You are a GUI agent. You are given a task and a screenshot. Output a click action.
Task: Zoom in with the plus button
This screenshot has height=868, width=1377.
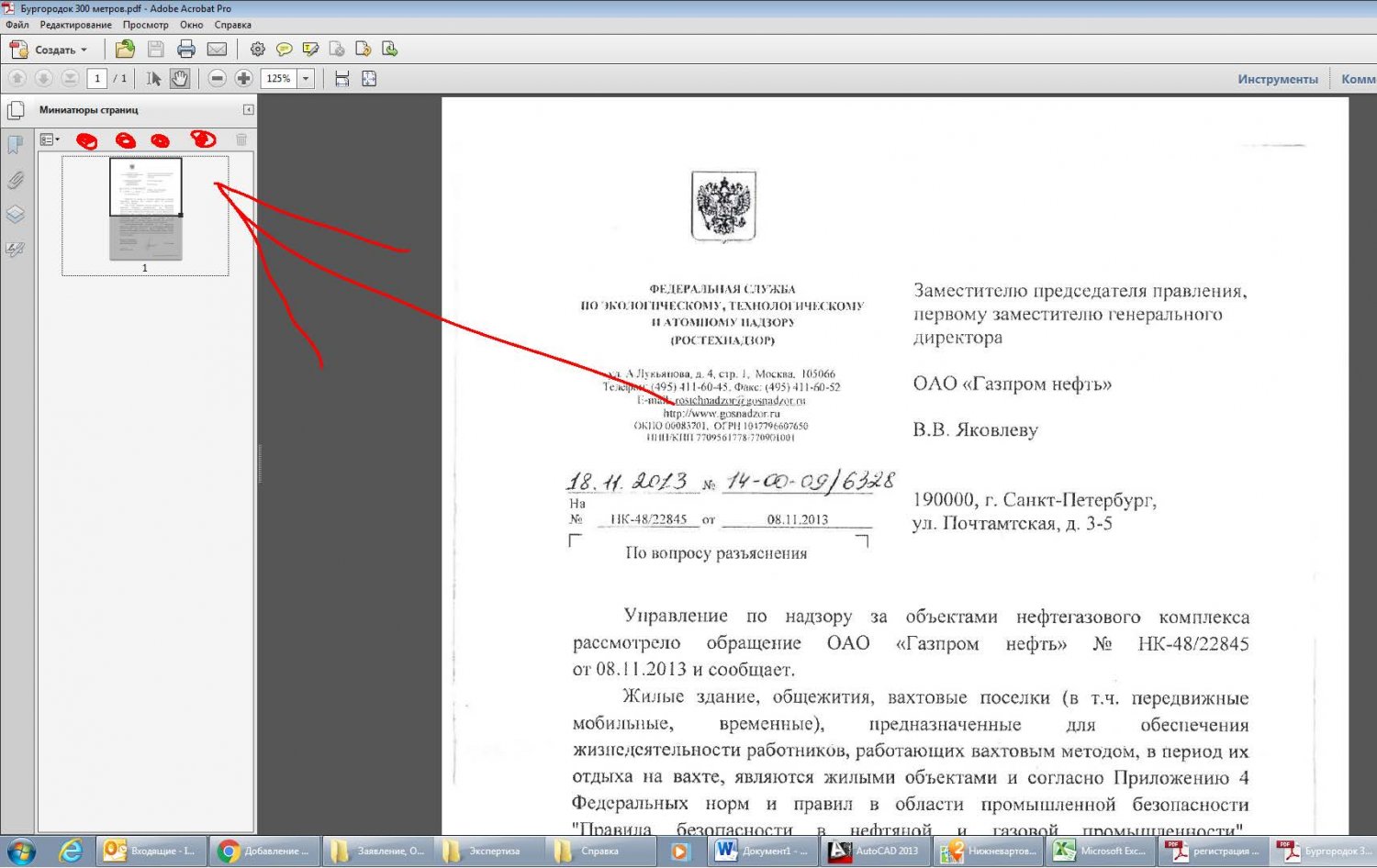click(x=243, y=79)
